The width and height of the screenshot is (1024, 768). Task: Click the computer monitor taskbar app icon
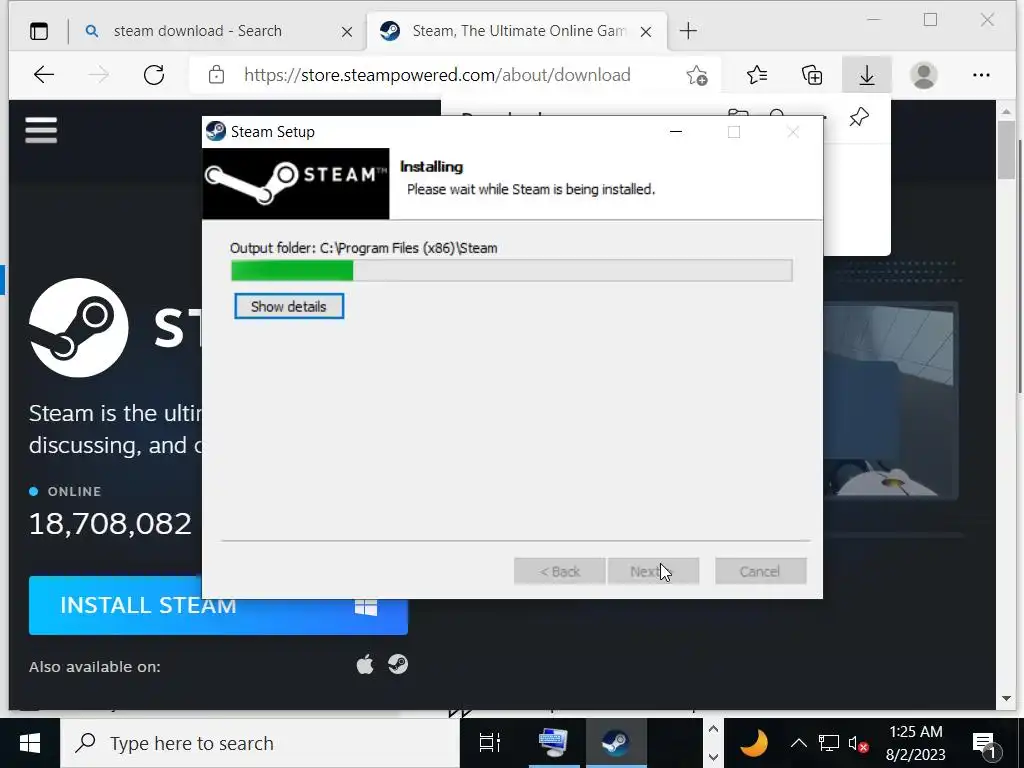coord(554,743)
